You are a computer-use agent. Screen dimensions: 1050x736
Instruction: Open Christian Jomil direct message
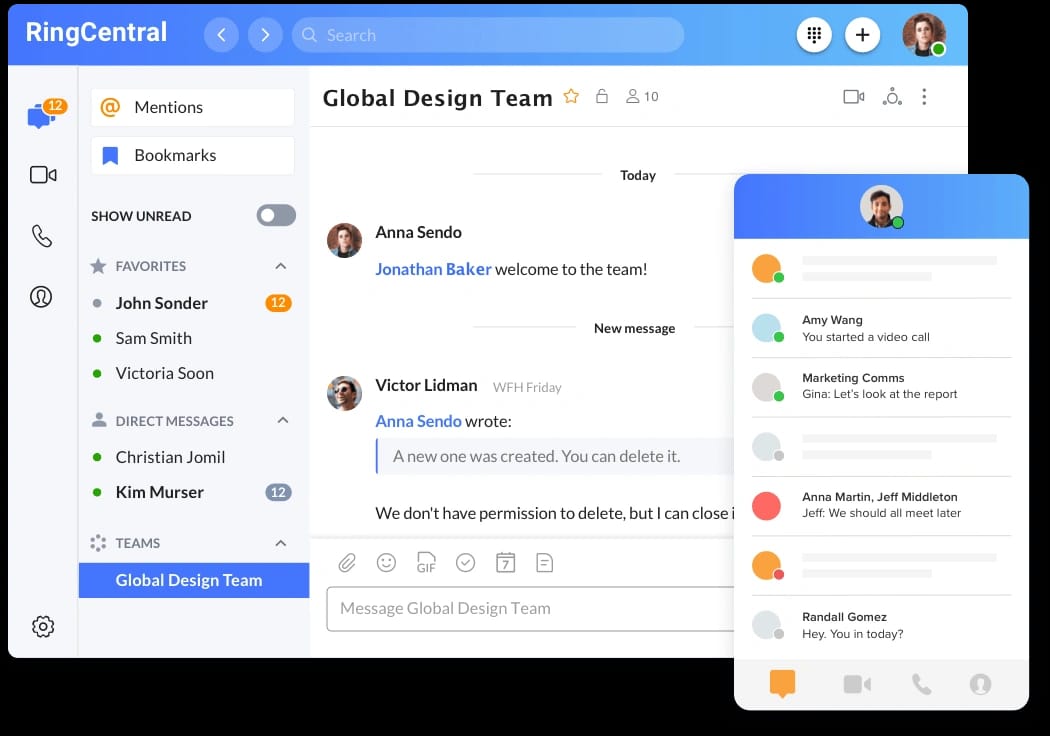pos(193,457)
